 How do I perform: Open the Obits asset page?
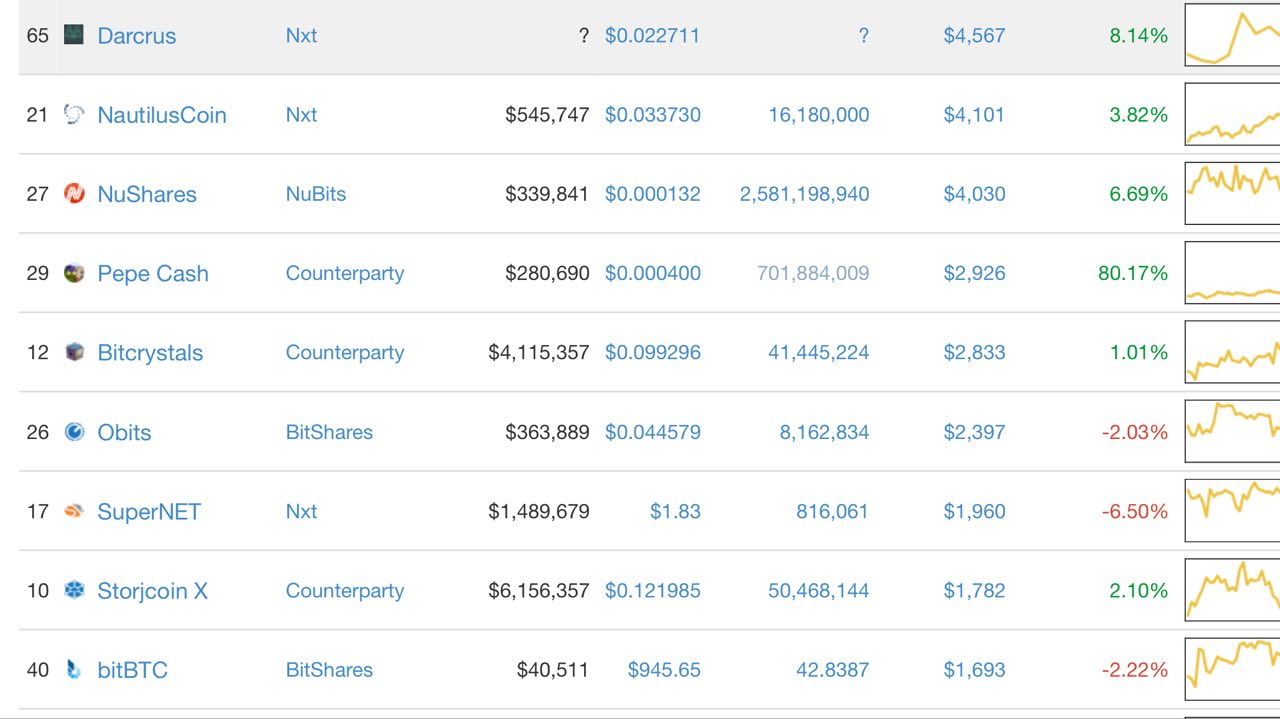[124, 432]
